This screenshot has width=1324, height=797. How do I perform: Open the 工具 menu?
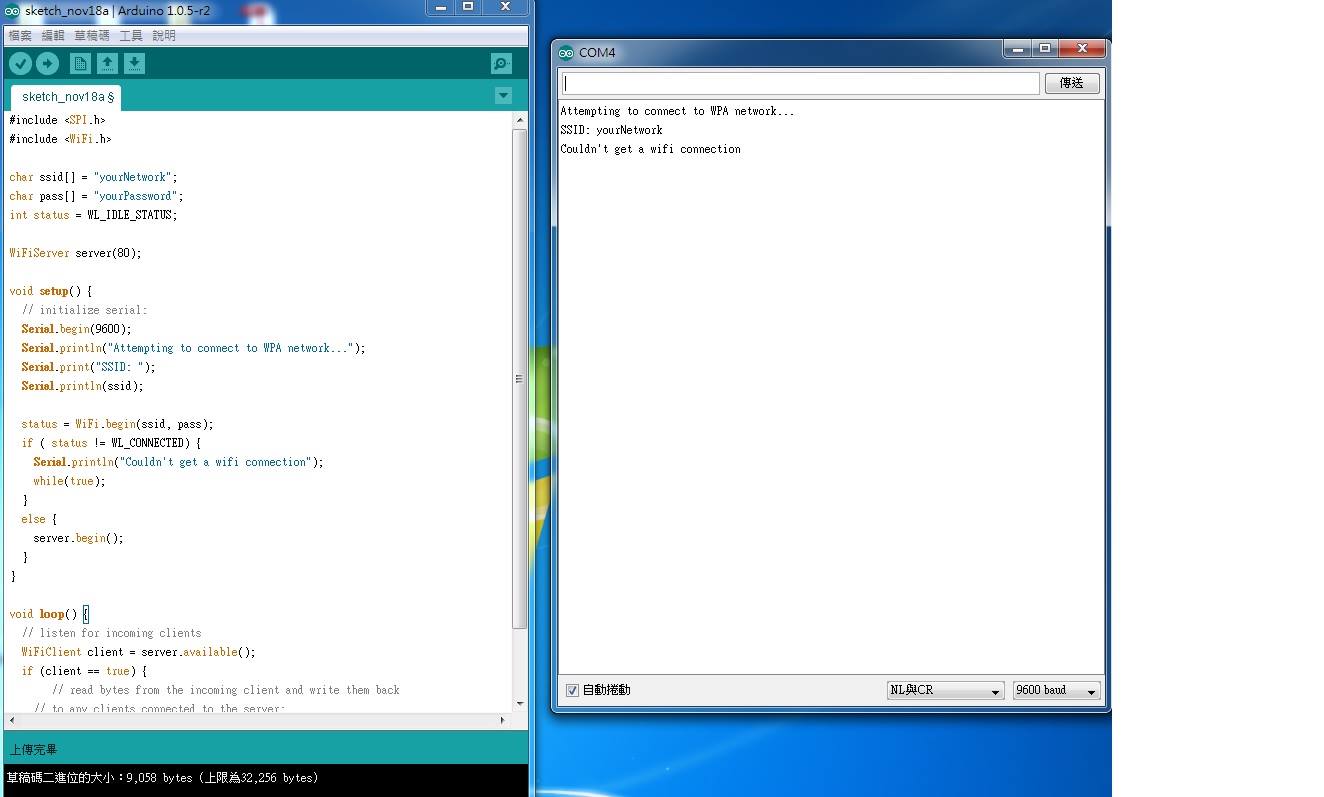point(131,35)
